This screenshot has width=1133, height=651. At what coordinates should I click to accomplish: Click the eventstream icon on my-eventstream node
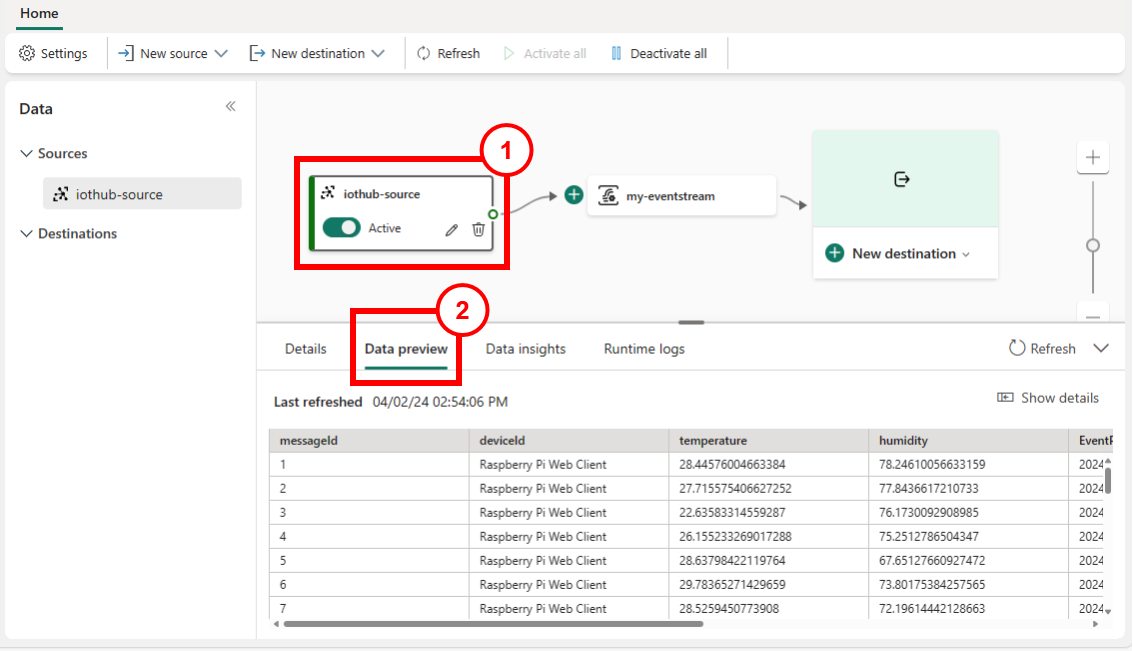[608, 195]
